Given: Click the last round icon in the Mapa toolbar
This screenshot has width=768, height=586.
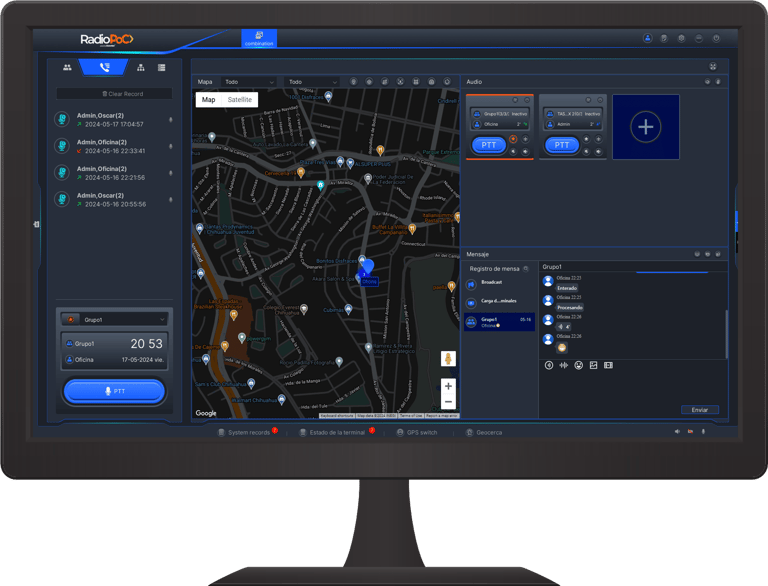Looking at the screenshot, I should 447,82.
